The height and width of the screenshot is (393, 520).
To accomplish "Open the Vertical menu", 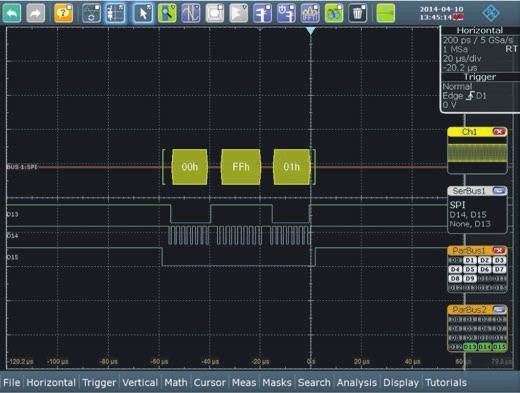I will [x=140, y=383].
